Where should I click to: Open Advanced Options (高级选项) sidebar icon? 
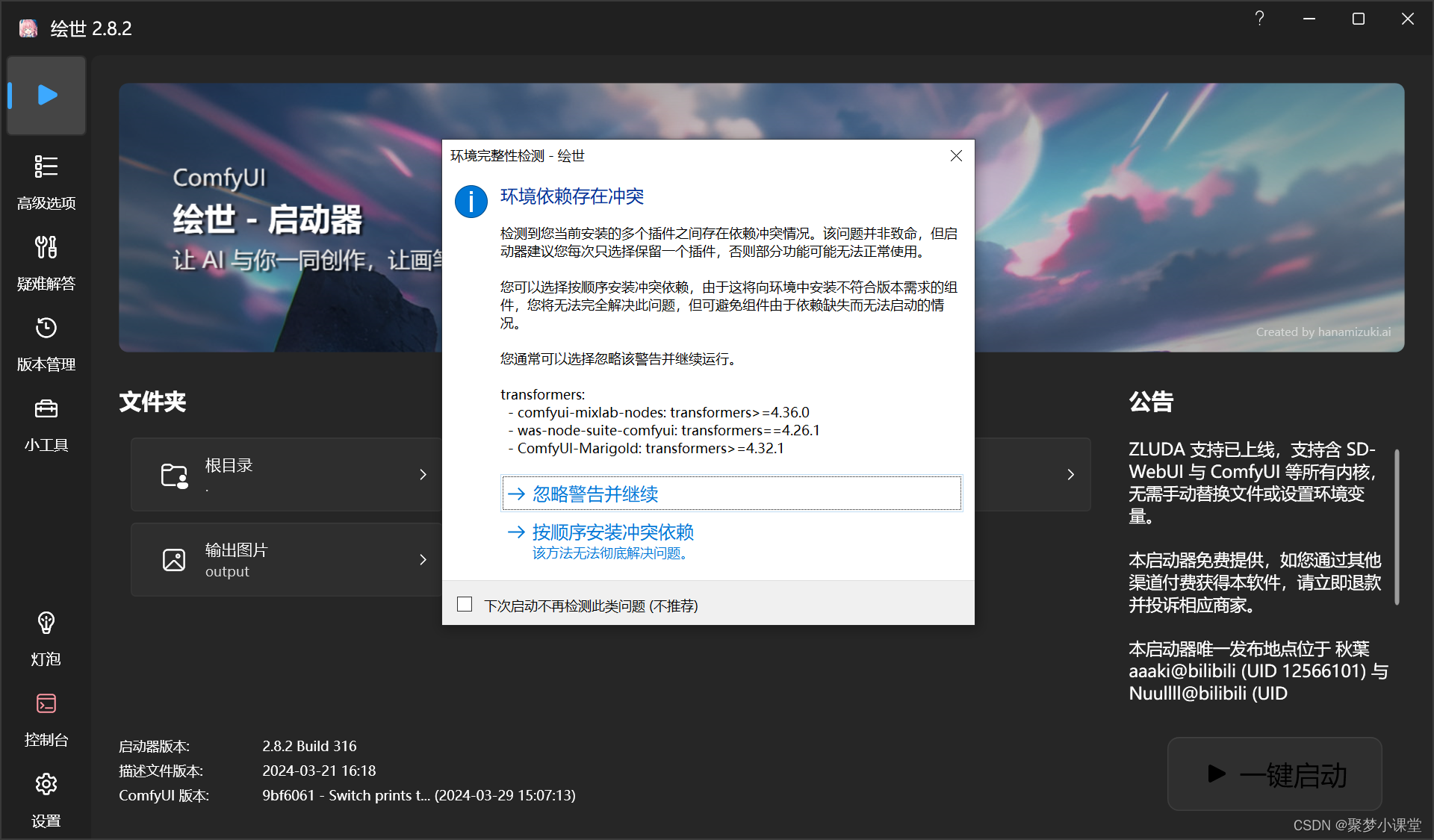(x=46, y=167)
